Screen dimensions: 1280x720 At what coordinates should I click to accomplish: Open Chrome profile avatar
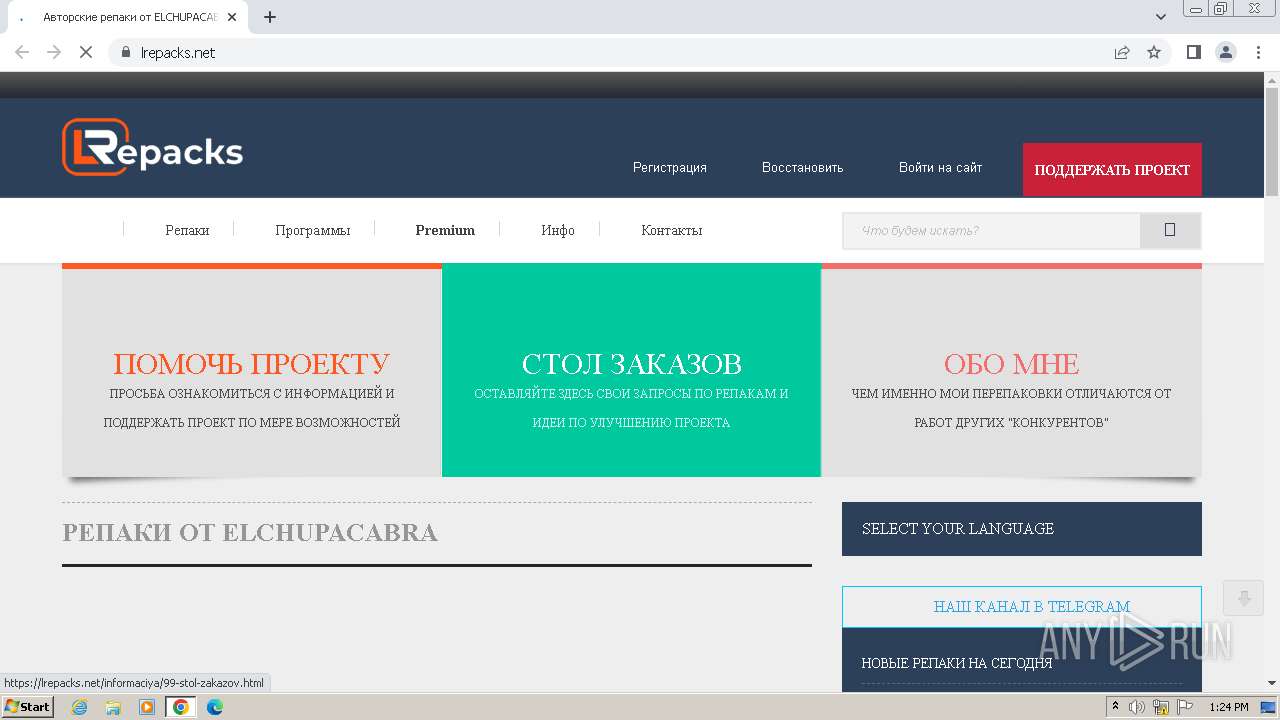(1226, 52)
